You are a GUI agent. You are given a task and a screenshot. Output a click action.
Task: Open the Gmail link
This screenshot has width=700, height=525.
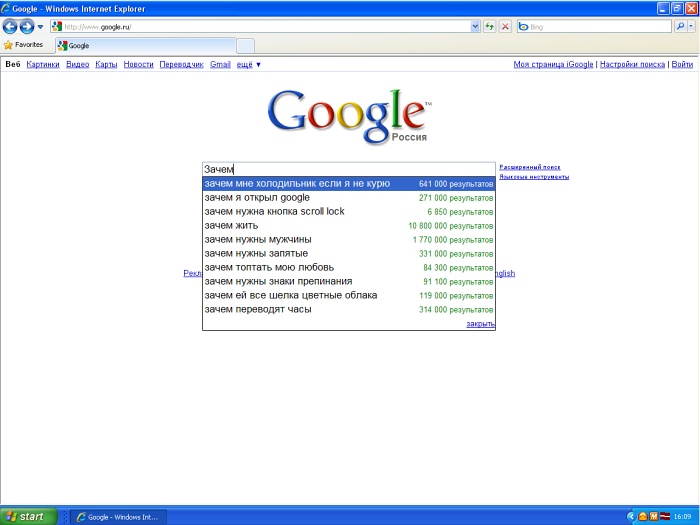(x=221, y=64)
